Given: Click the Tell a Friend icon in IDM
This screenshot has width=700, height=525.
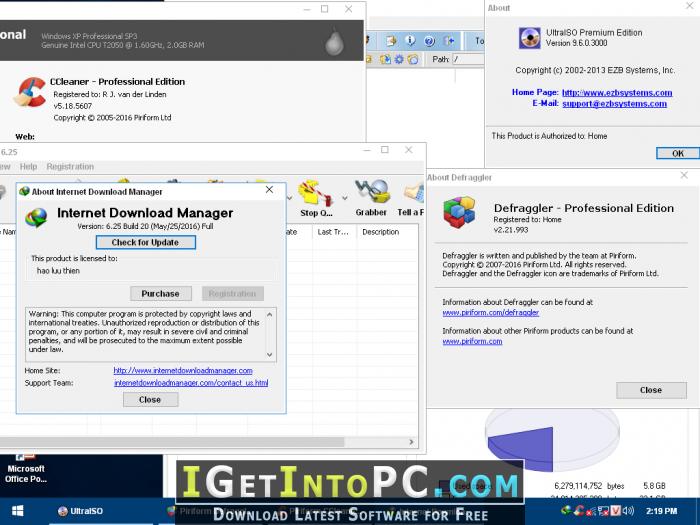Looking at the screenshot, I should [x=413, y=198].
